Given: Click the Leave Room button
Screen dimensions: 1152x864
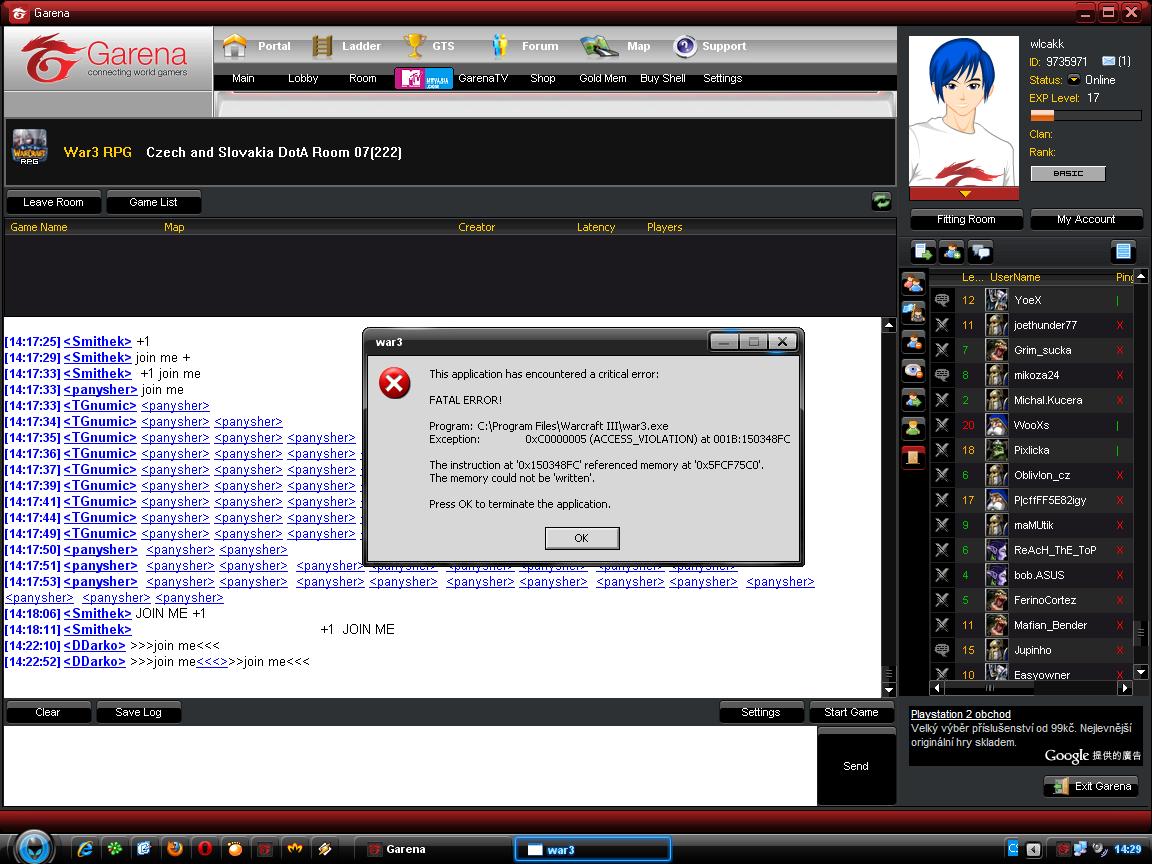Looking at the screenshot, I should (54, 202).
